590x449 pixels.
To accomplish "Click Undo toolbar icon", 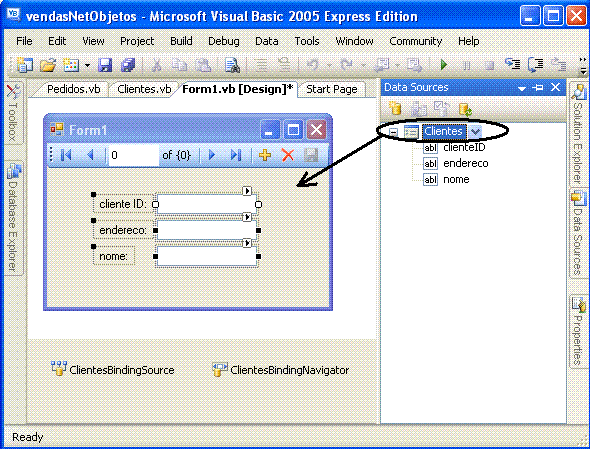I will tap(313, 65).
